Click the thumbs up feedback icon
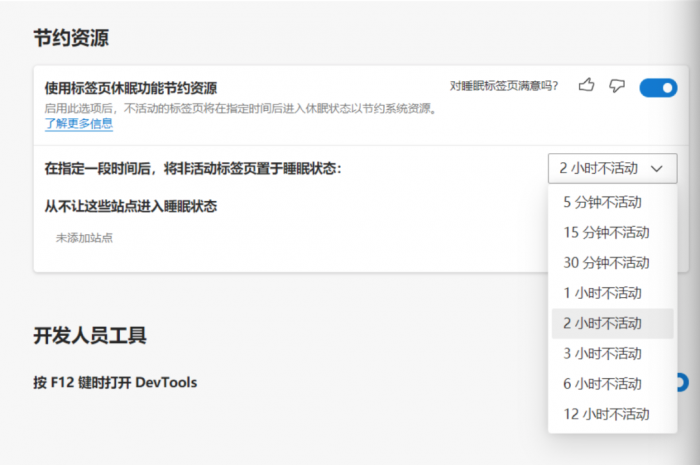The width and height of the screenshot is (700, 465). tap(586, 85)
